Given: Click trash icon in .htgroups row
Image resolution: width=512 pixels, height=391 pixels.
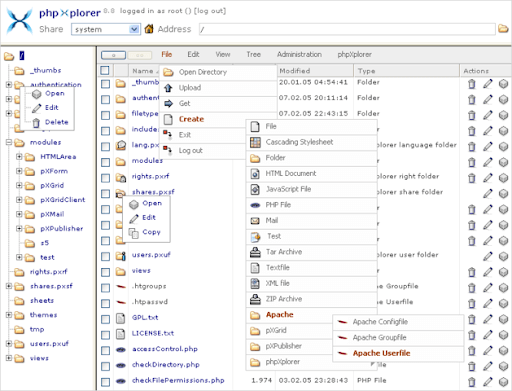Looking at the screenshot, I should (x=472, y=287).
